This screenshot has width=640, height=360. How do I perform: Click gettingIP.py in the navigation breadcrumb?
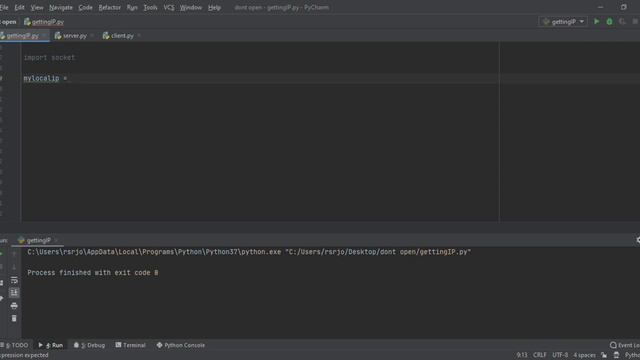pyautogui.click(x=44, y=22)
